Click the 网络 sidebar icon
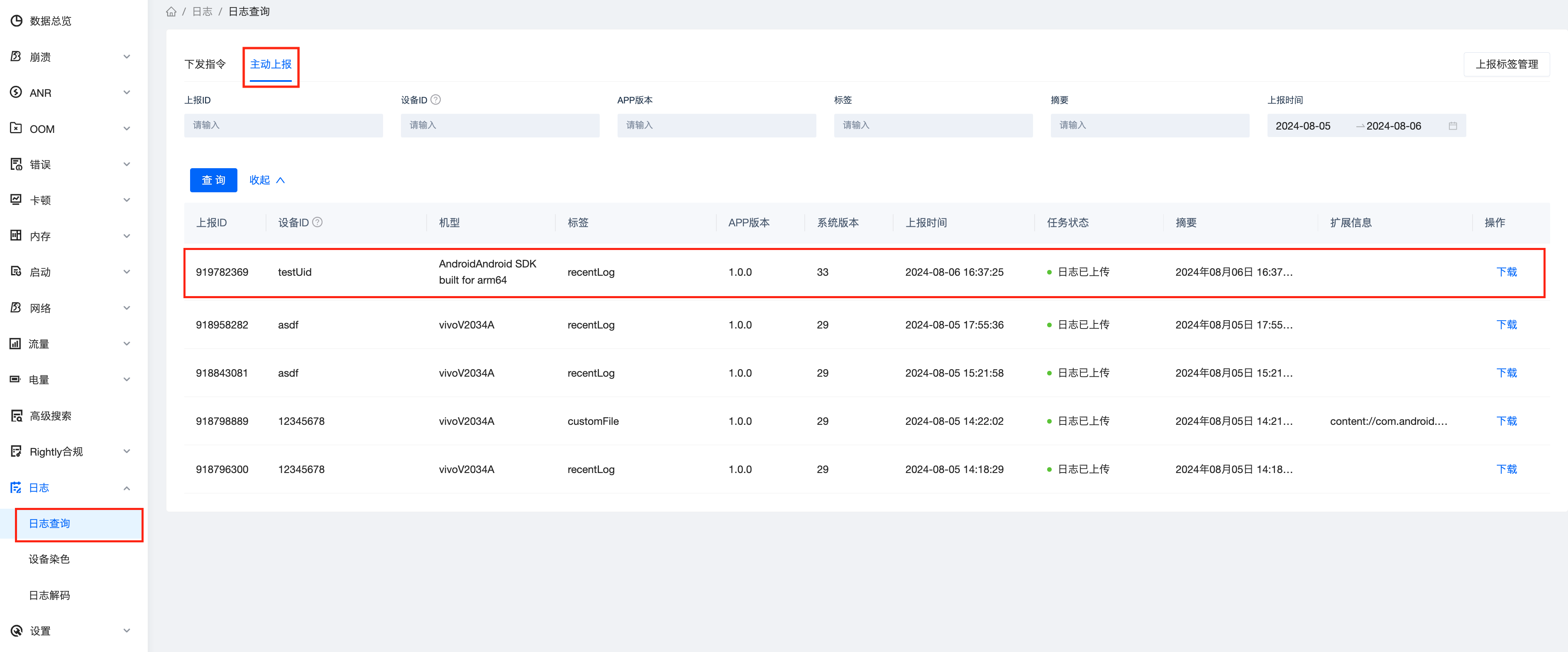The height and width of the screenshot is (652, 1568). click(x=17, y=308)
